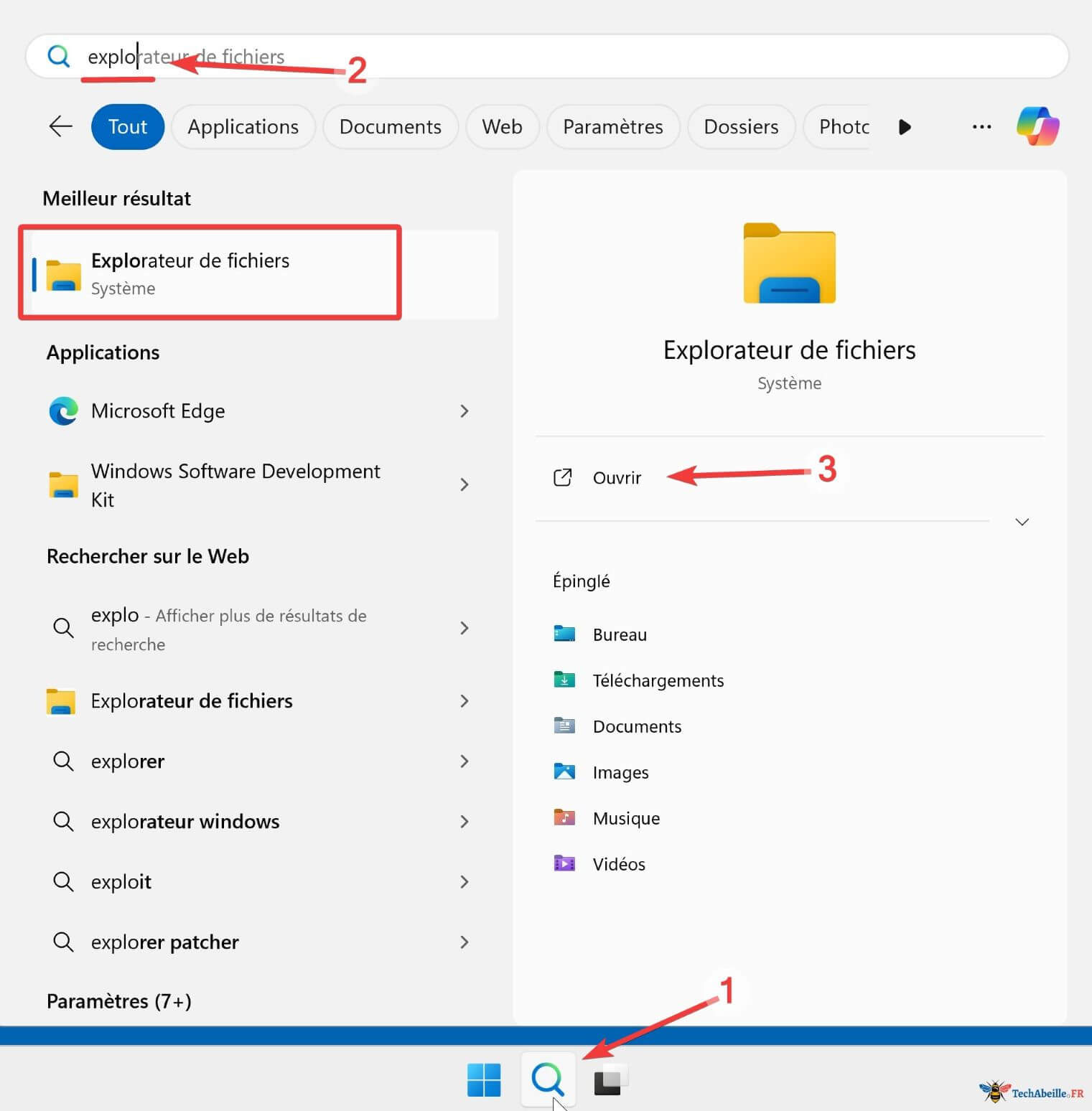
Task: Expand chevron of web Explorateur de fichiers suggestion
Action: (x=464, y=701)
